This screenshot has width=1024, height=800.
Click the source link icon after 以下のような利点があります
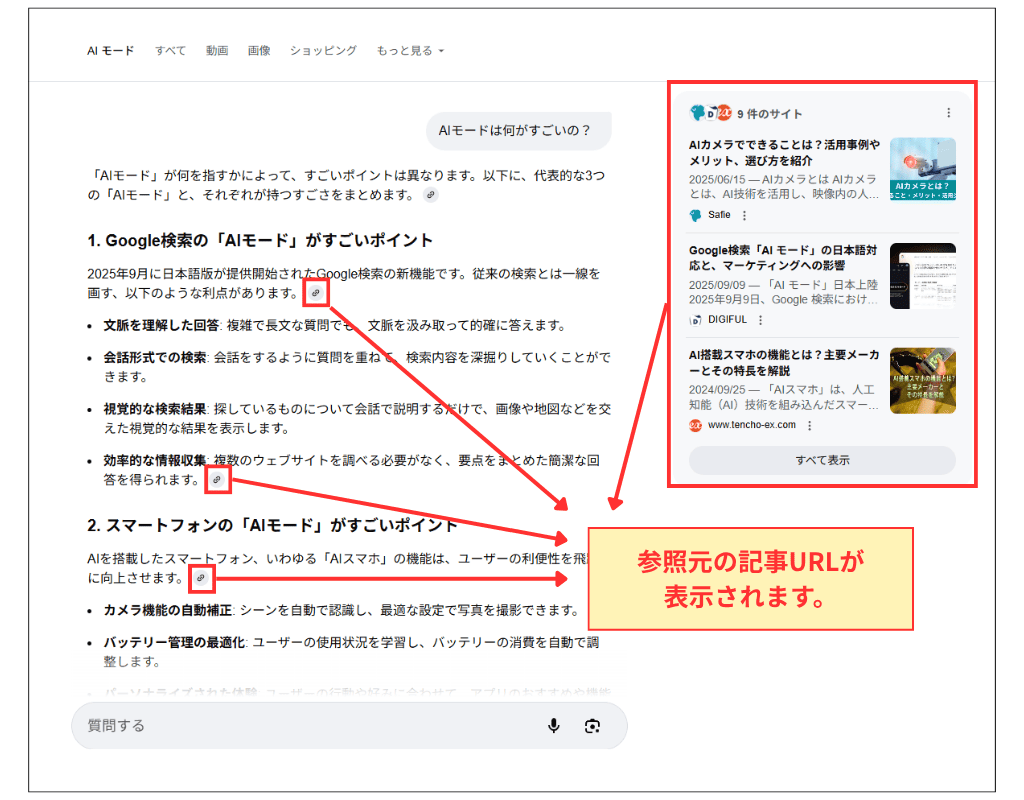click(x=316, y=293)
